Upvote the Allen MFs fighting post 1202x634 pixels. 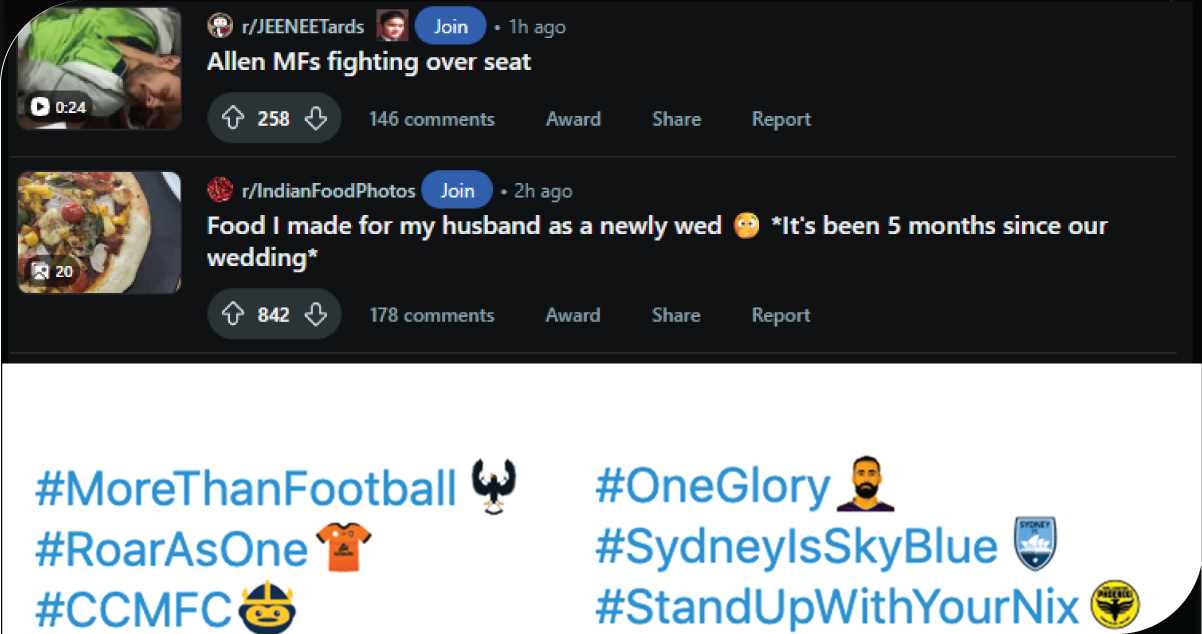pos(232,119)
